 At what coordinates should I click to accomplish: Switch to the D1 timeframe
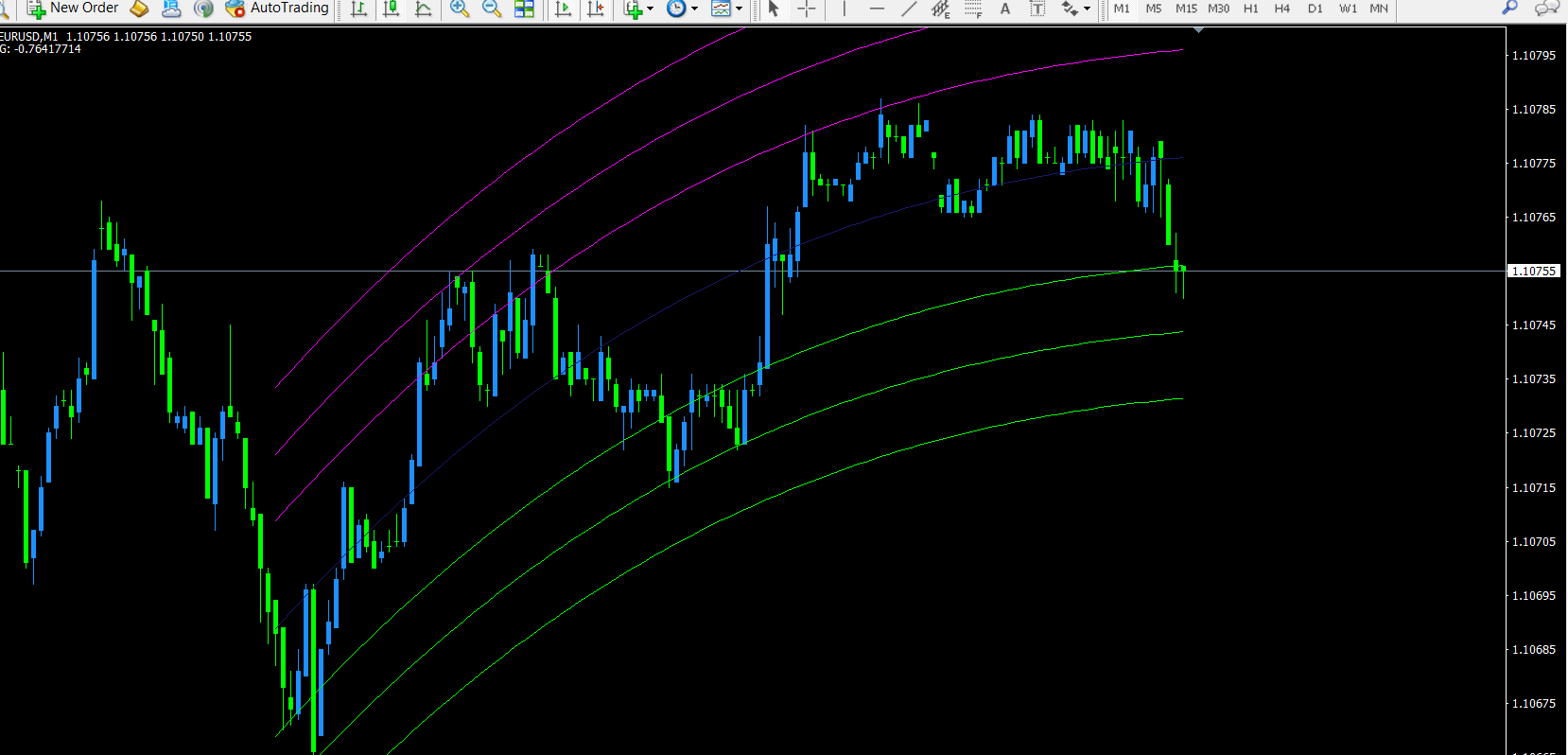1315,9
